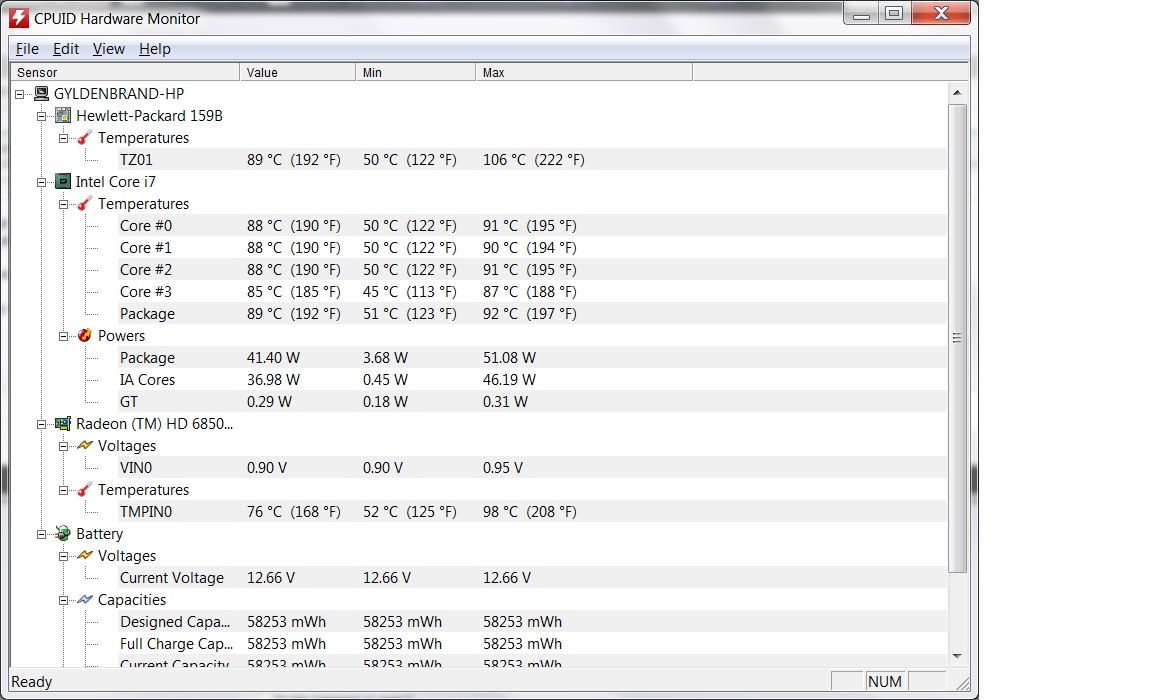Image resolution: width=1152 pixels, height=700 pixels.
Task: Click the 106 °C max value for TZ01
Action: (533, 159)
